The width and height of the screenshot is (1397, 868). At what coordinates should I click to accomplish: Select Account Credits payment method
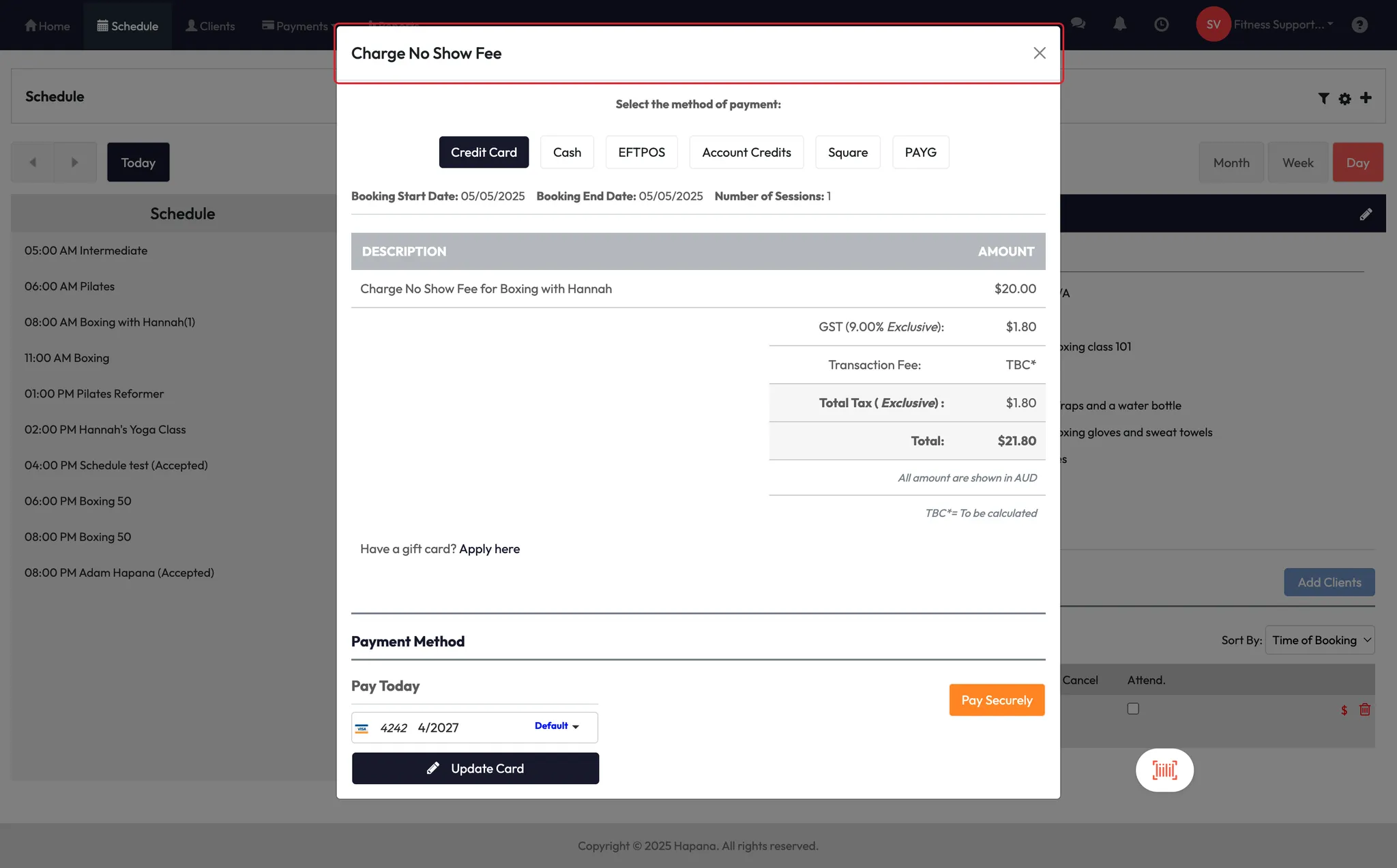point(746,152)
